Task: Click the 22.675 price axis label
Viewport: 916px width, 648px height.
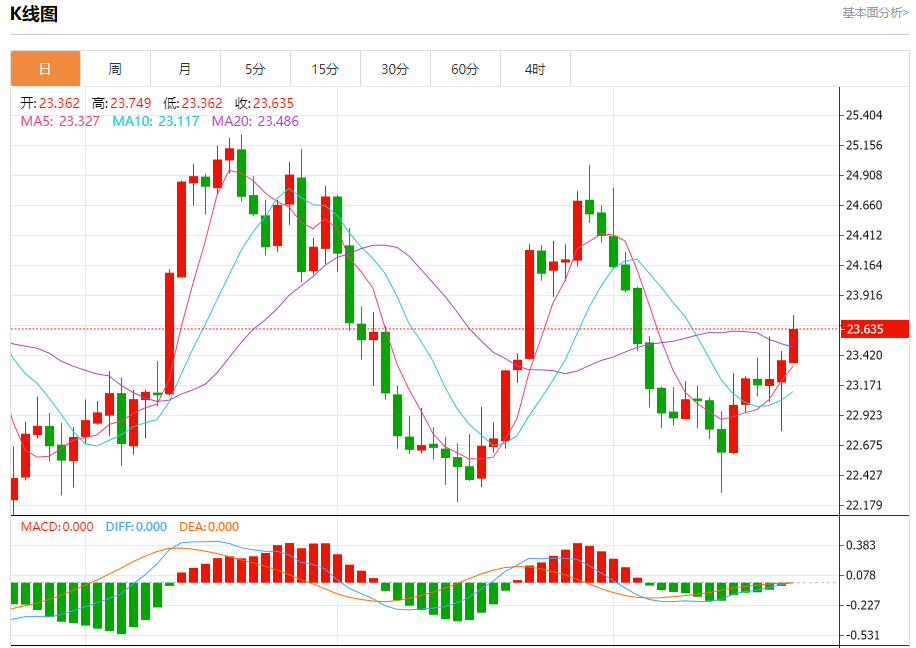Action: coord(864,445)
